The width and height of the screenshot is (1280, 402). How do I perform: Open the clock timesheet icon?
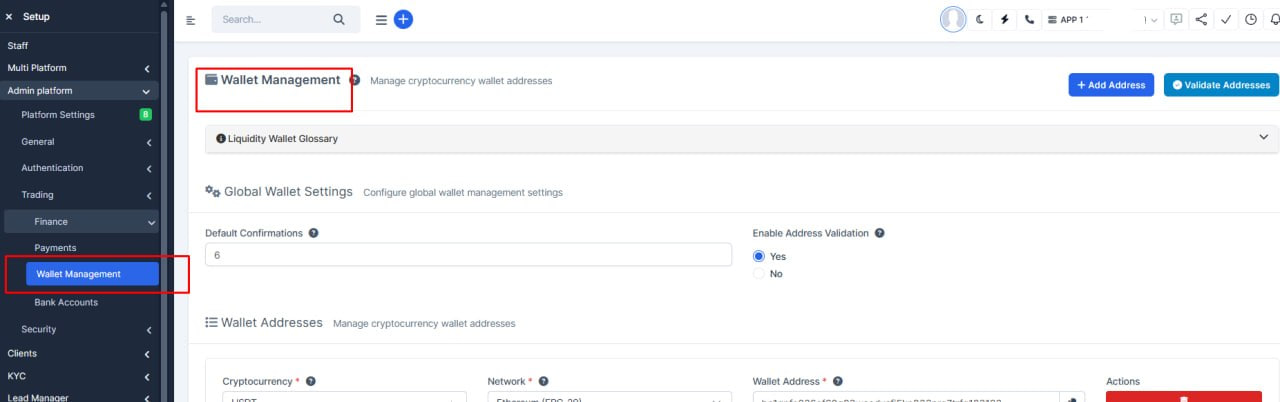[1250, 20]
